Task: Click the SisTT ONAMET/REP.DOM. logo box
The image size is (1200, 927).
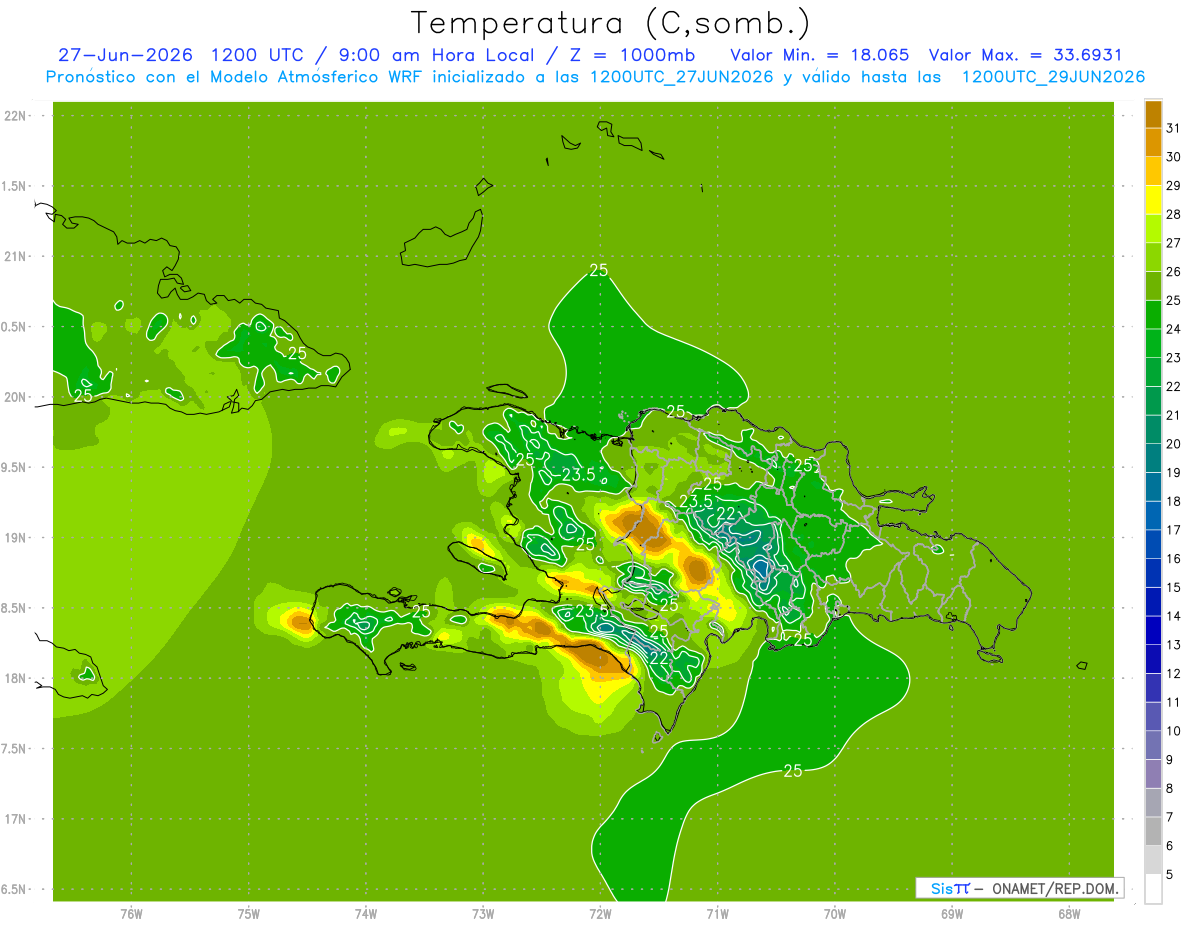Action: [x=1019, y=888]
